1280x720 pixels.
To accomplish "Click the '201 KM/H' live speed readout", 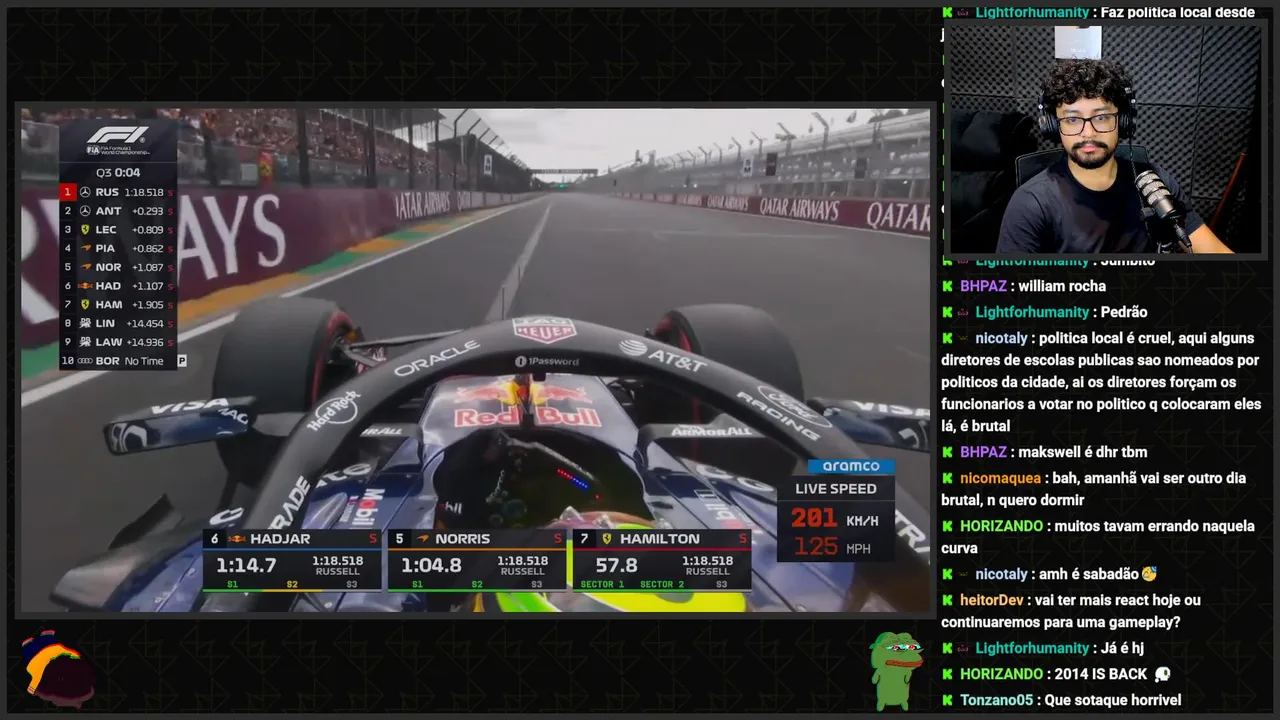I will [x=835, y=518].
